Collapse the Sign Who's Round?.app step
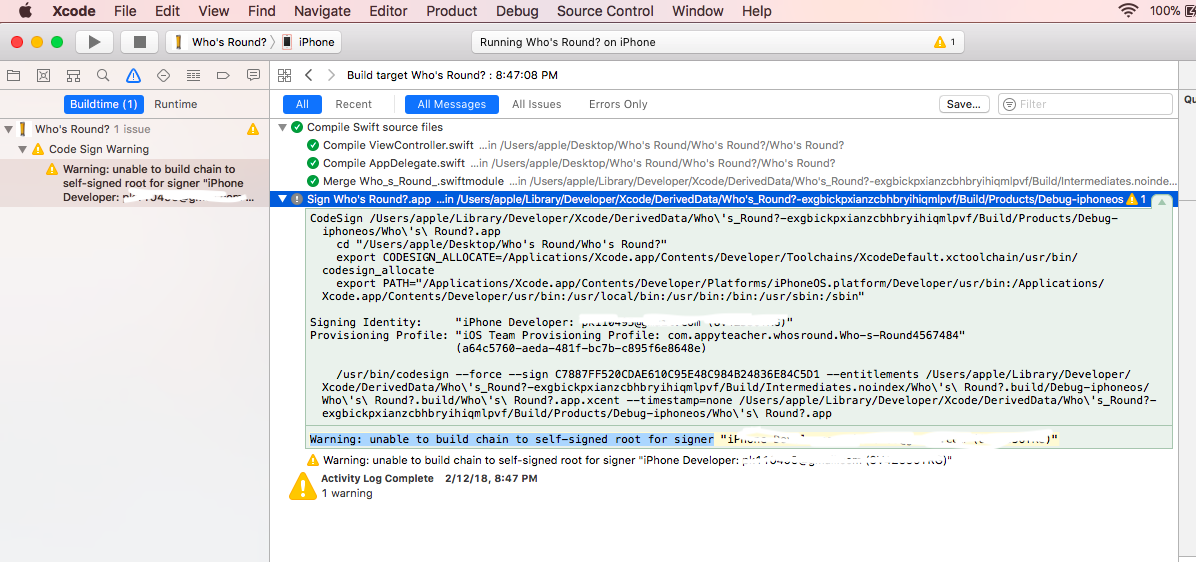The height and width of the screenshot is (562, 1196). click(283, 199)
